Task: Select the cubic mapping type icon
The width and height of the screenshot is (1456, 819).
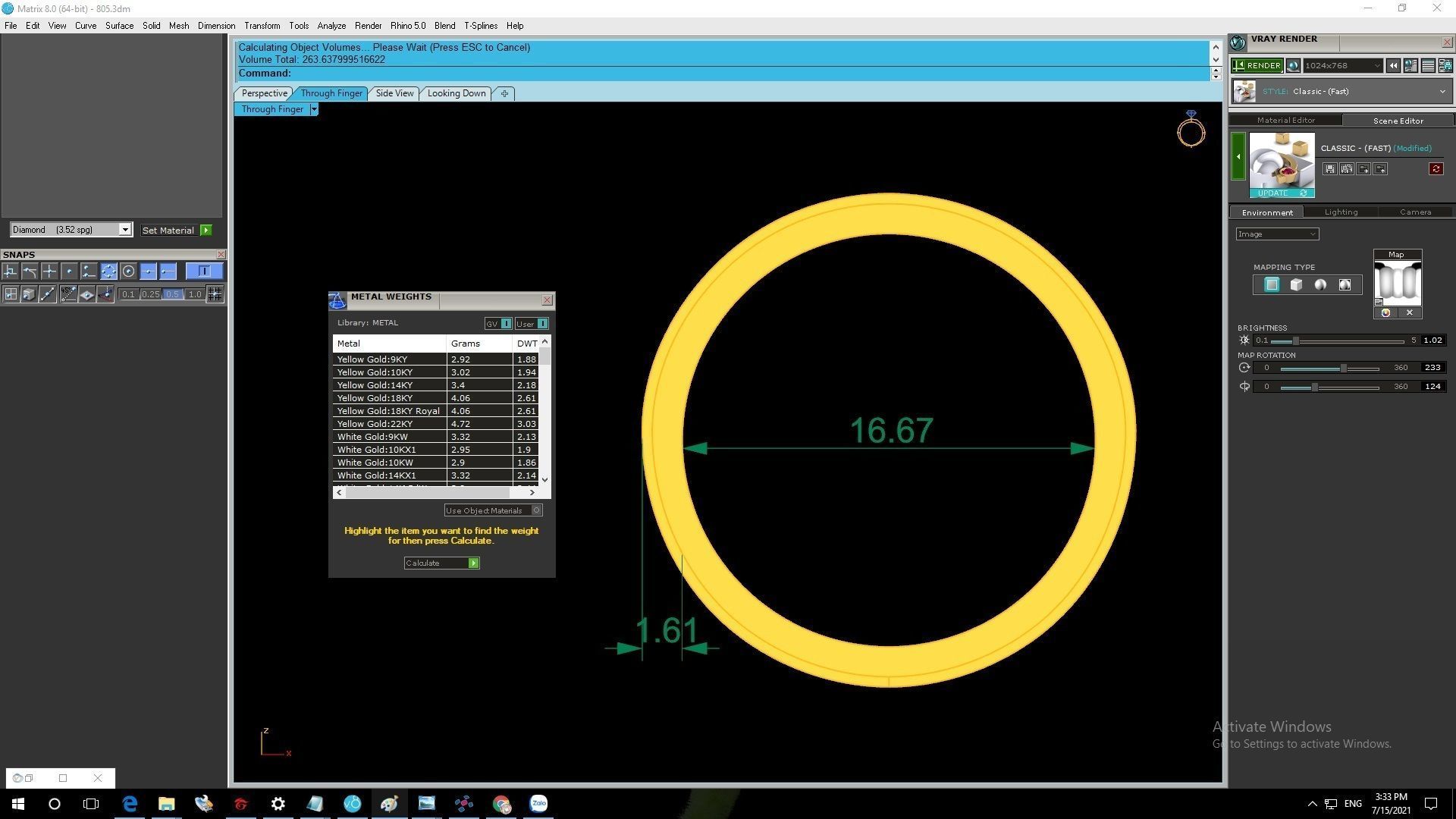Action: (1296, 285)
